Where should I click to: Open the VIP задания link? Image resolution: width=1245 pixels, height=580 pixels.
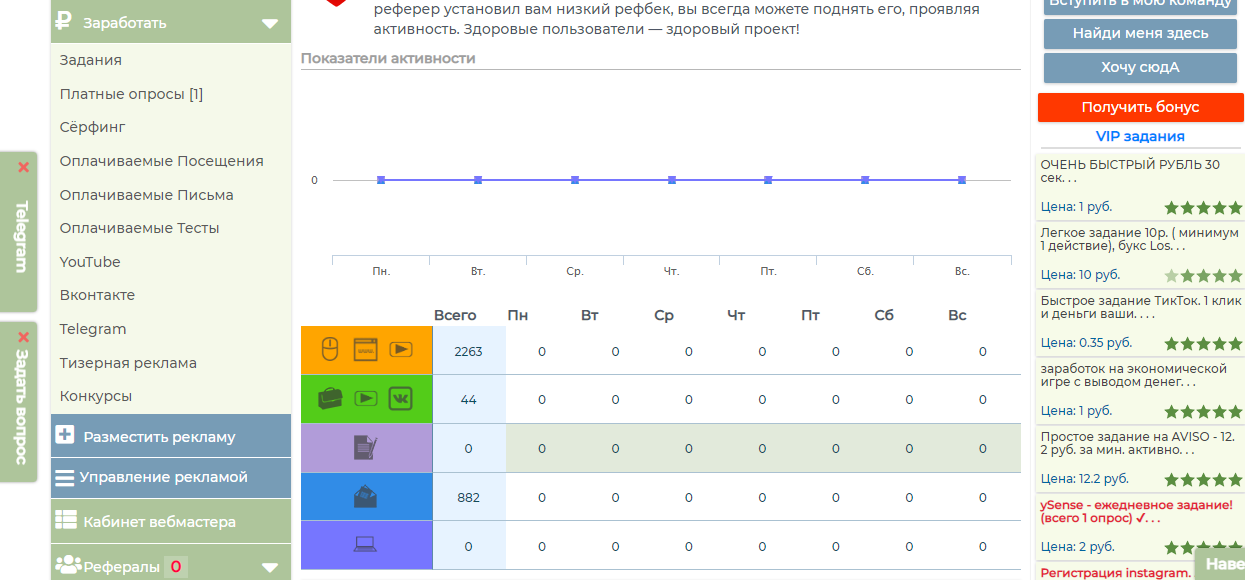coord(1140,136)
